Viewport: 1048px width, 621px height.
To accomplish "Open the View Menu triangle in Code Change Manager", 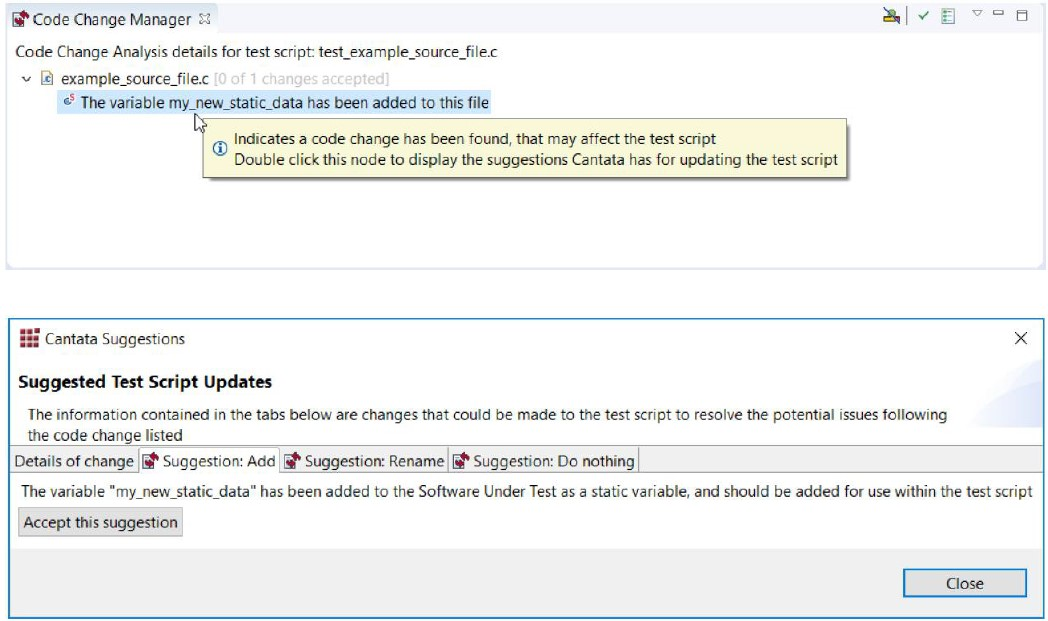I will [x=977, y=13].
